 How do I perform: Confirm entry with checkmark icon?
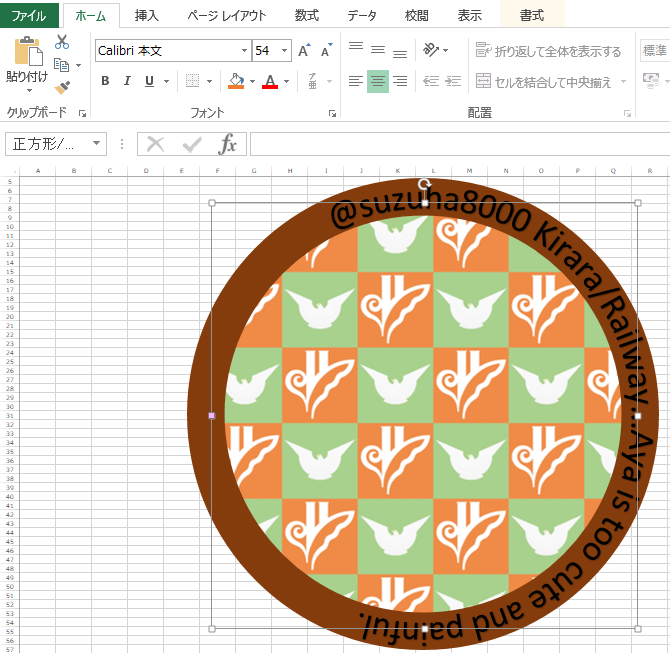192,144
